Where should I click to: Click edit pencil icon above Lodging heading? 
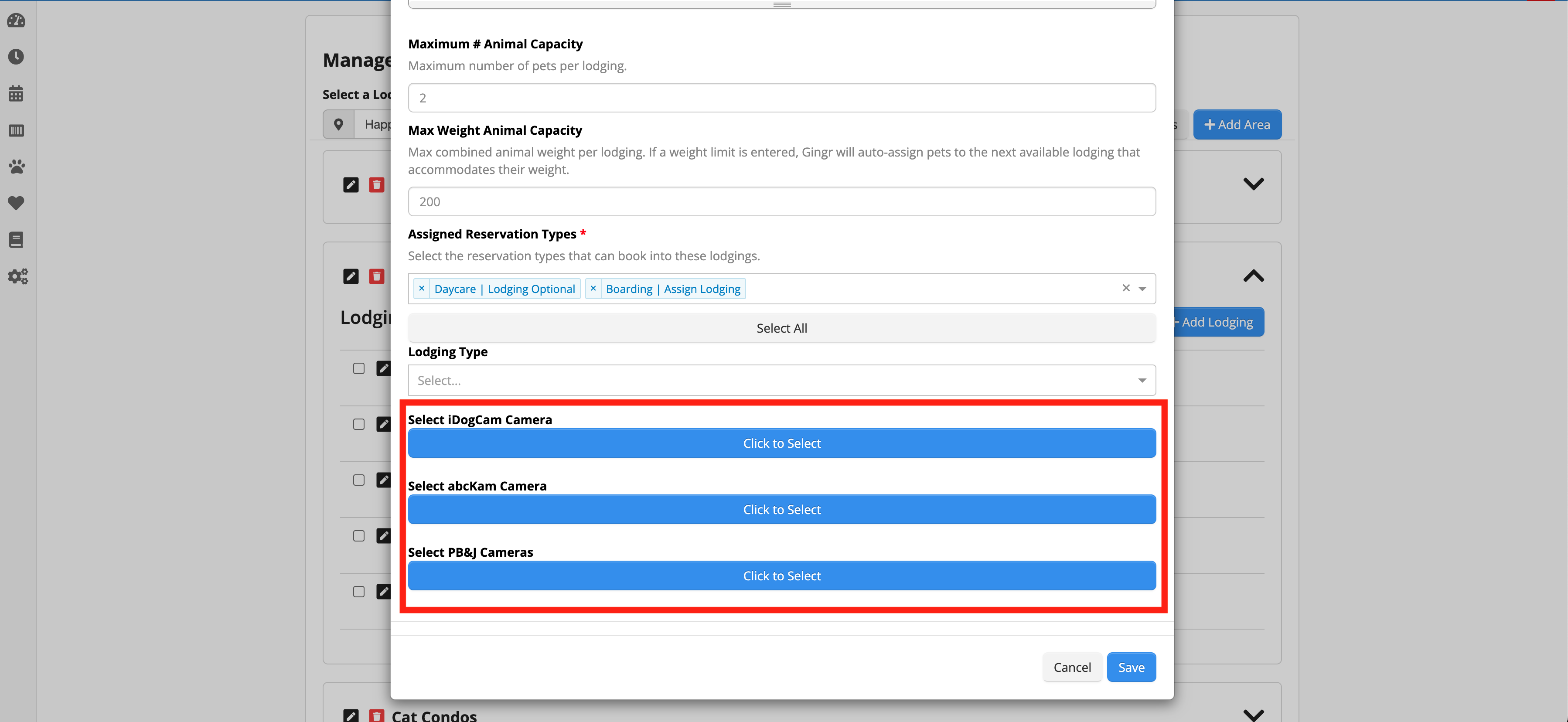click(x=351, y=276)
